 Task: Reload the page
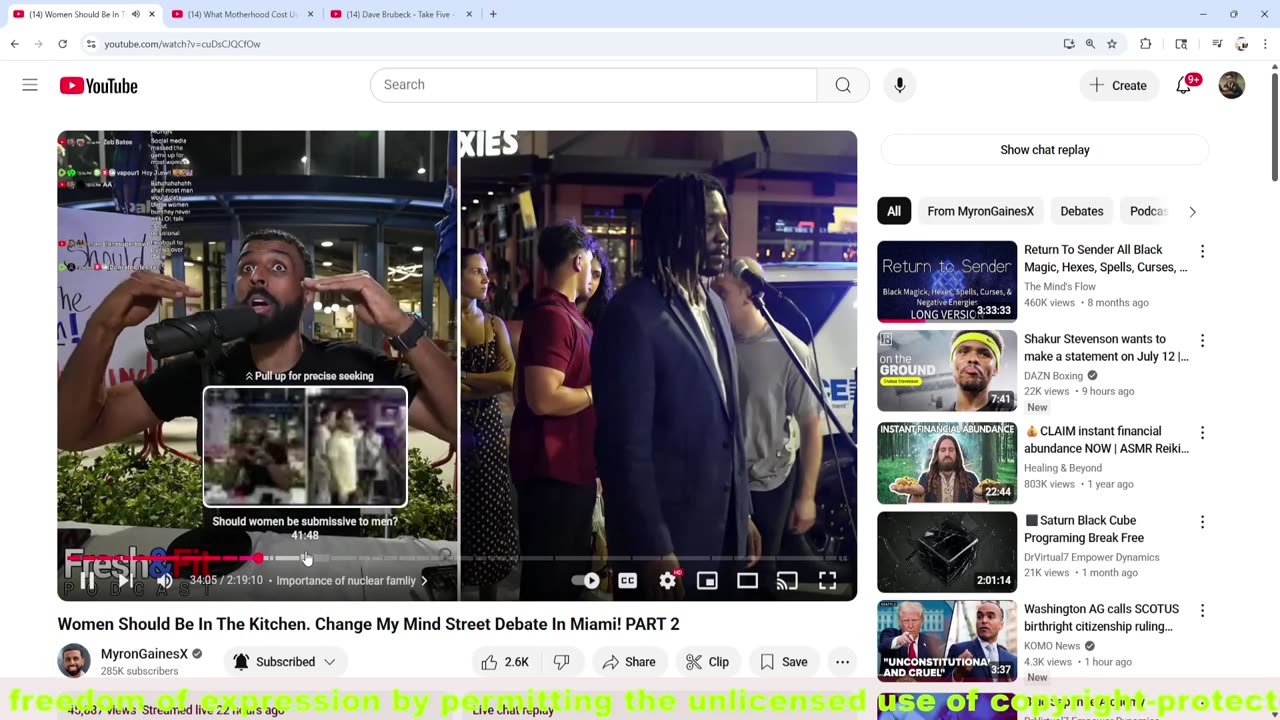[62, 44]
